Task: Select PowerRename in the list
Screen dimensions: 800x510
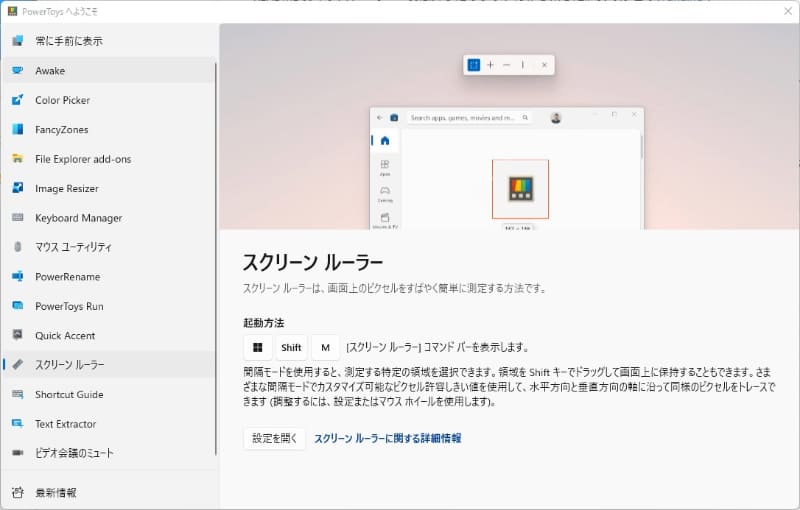Action: (109, 276)
